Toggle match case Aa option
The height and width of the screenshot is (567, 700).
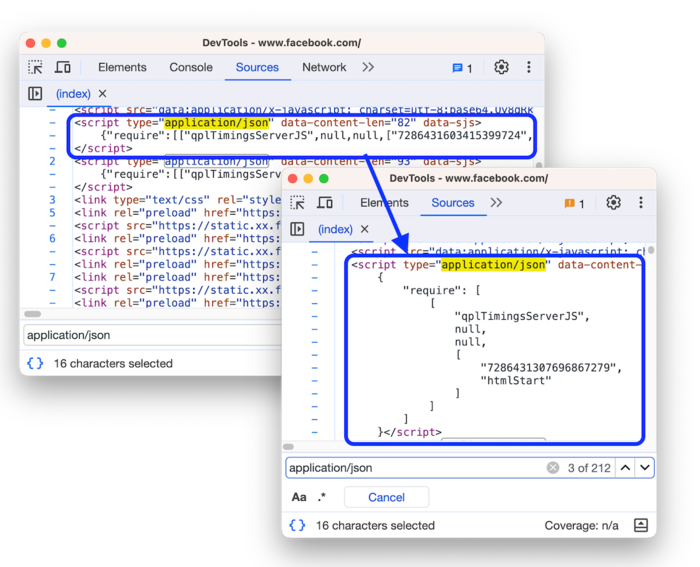299,497
